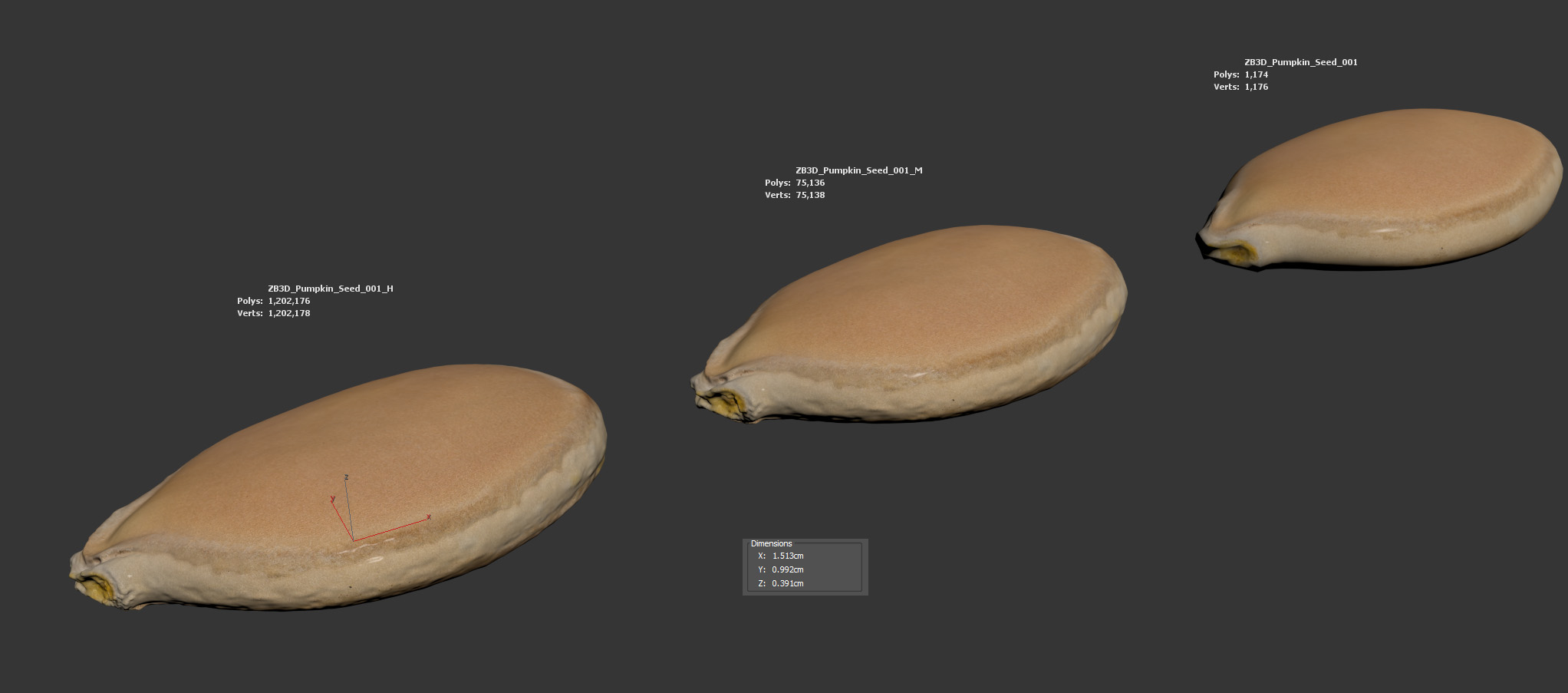1568x693 pixels.
Task: Click the Dimensions group title
Action: point(771,543)
